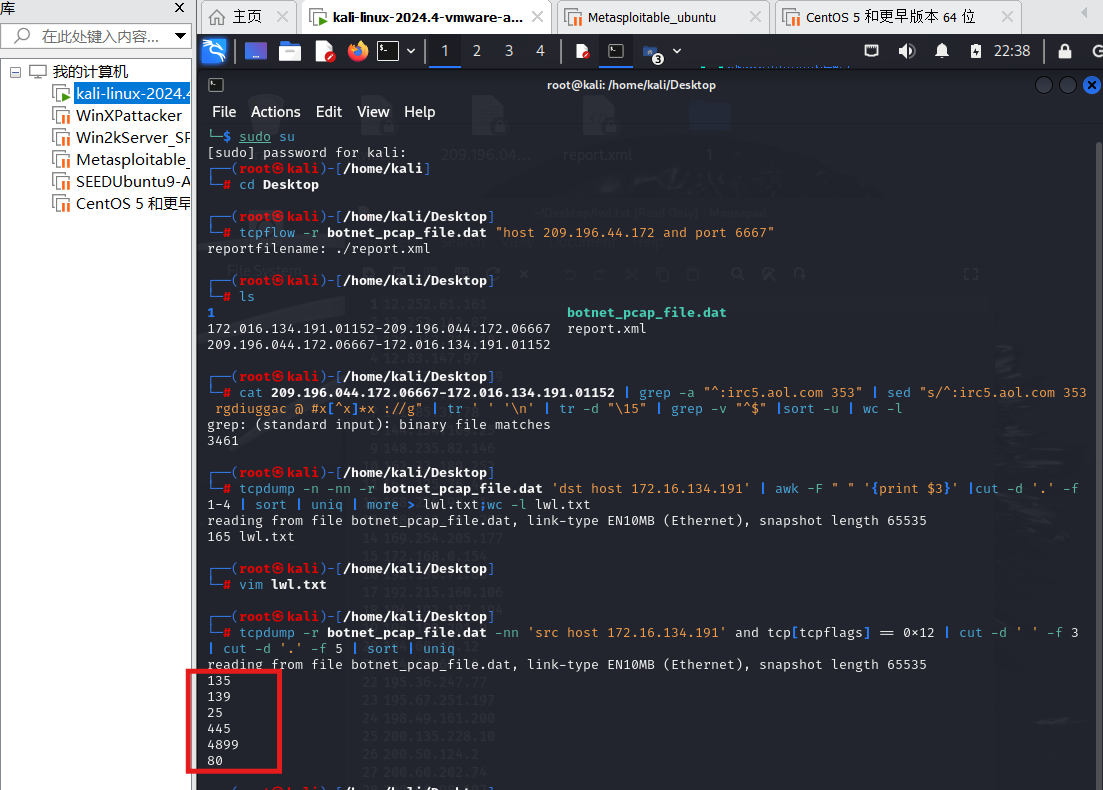Screen dimensions: 1103x790
Task: Close the 主页 tab
Action: pos(283,17)
